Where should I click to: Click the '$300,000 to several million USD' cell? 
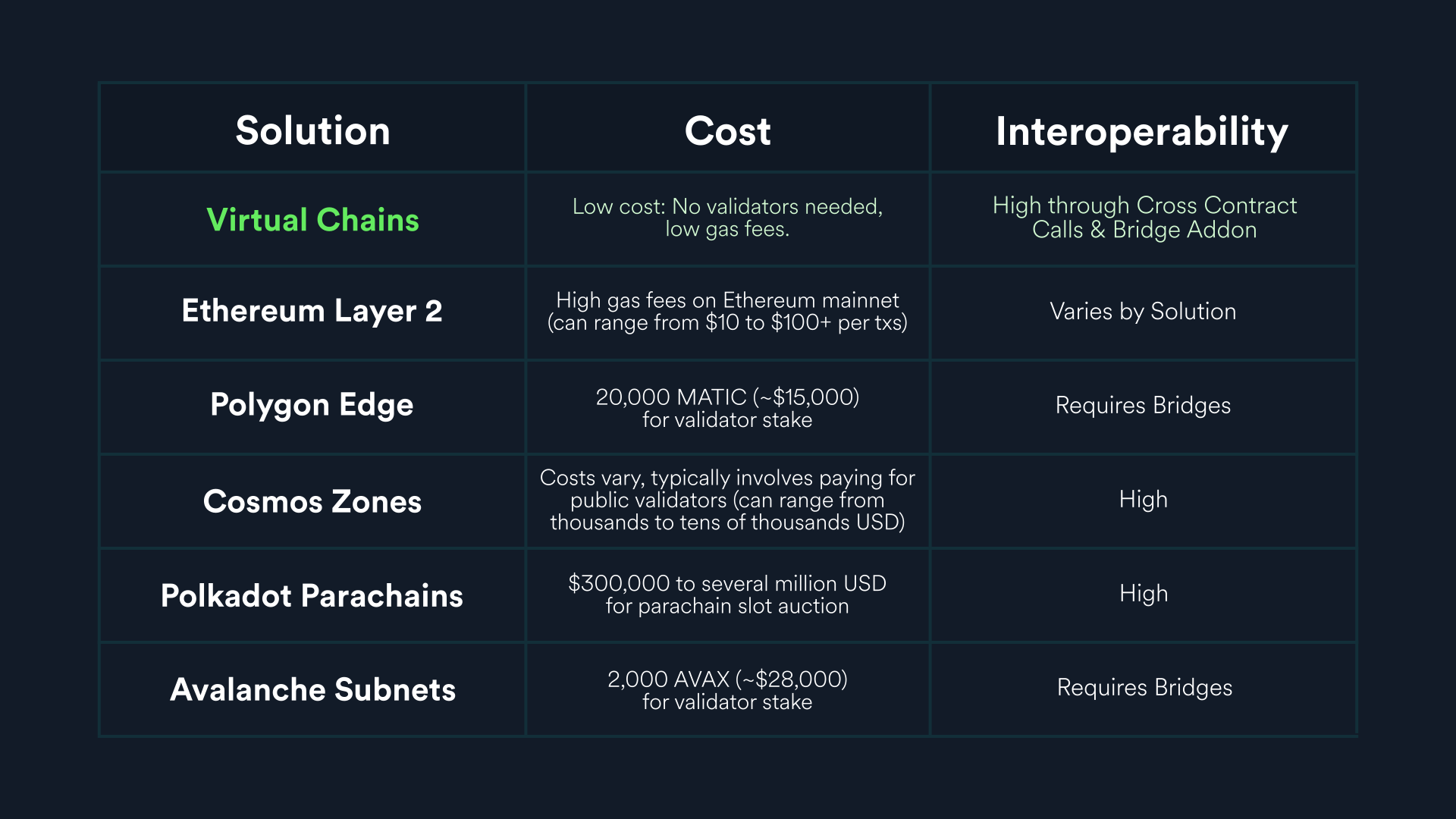click(x=727, y=595)
